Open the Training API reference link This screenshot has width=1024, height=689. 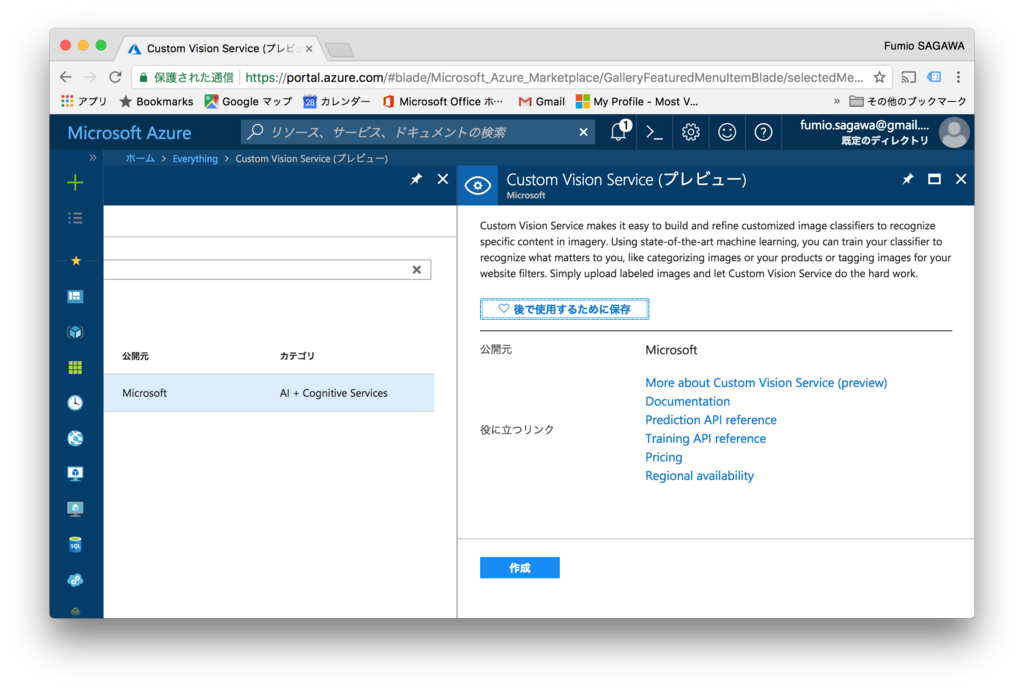pos(705,439)
